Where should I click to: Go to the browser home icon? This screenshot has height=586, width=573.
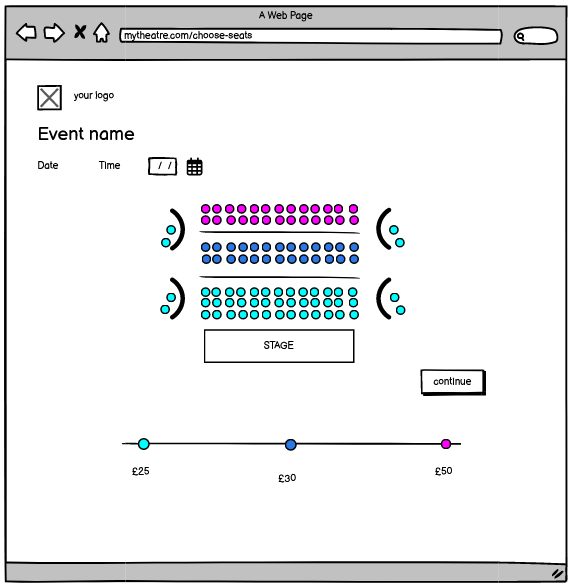(x=101, y=33)
